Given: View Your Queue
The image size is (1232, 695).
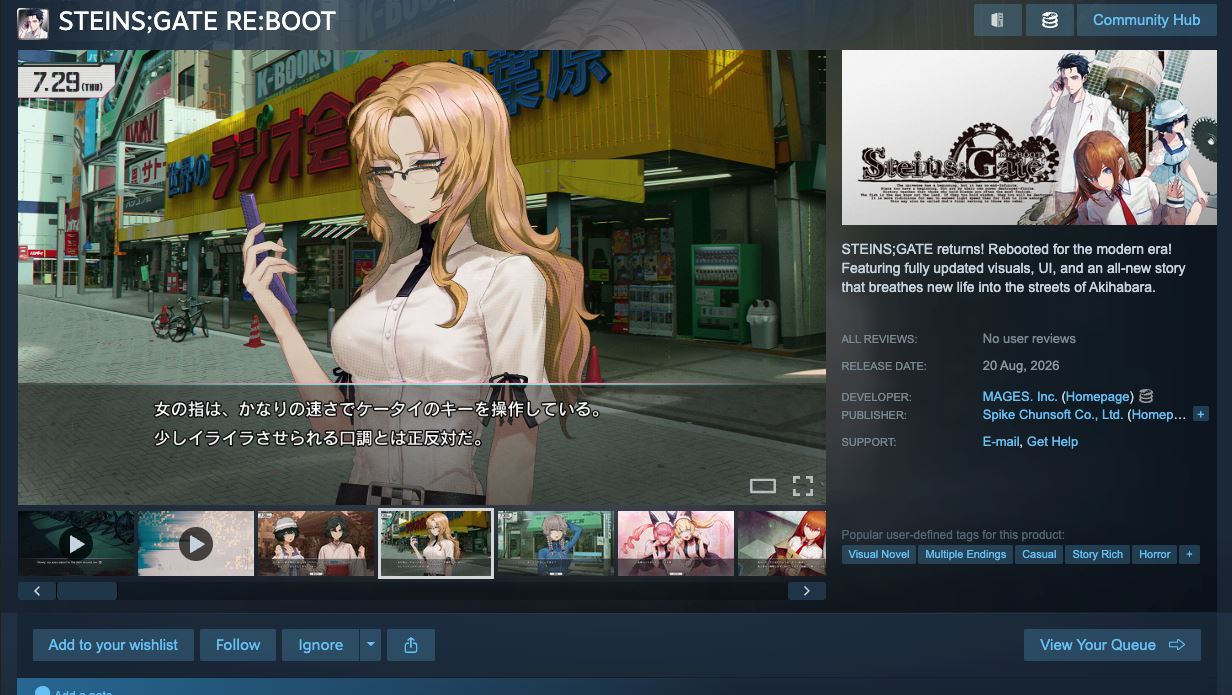Looking at the screenshot, I should (x=1112, y=645).
